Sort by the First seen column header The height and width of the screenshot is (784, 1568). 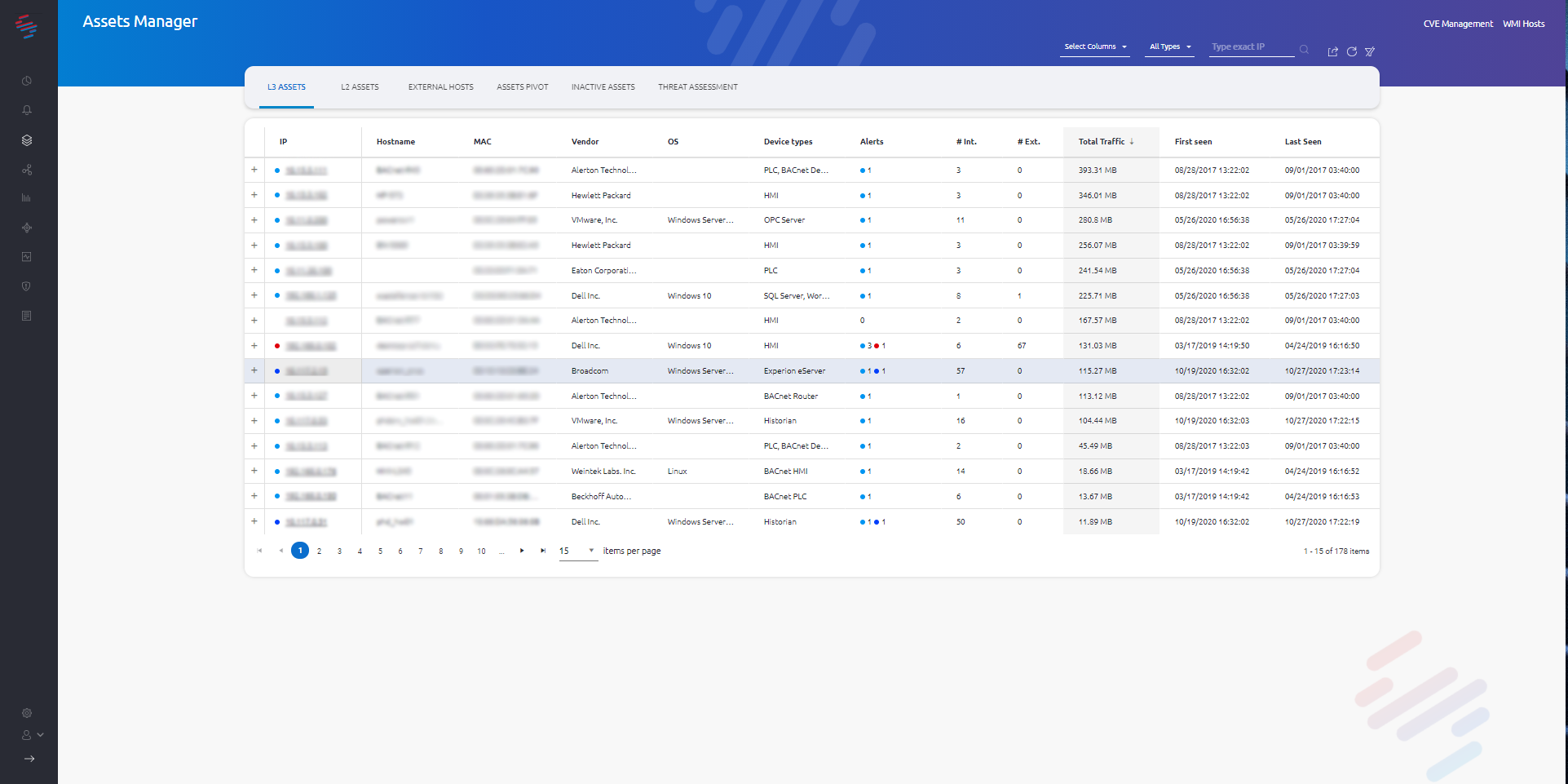[x=1193, y=142]
